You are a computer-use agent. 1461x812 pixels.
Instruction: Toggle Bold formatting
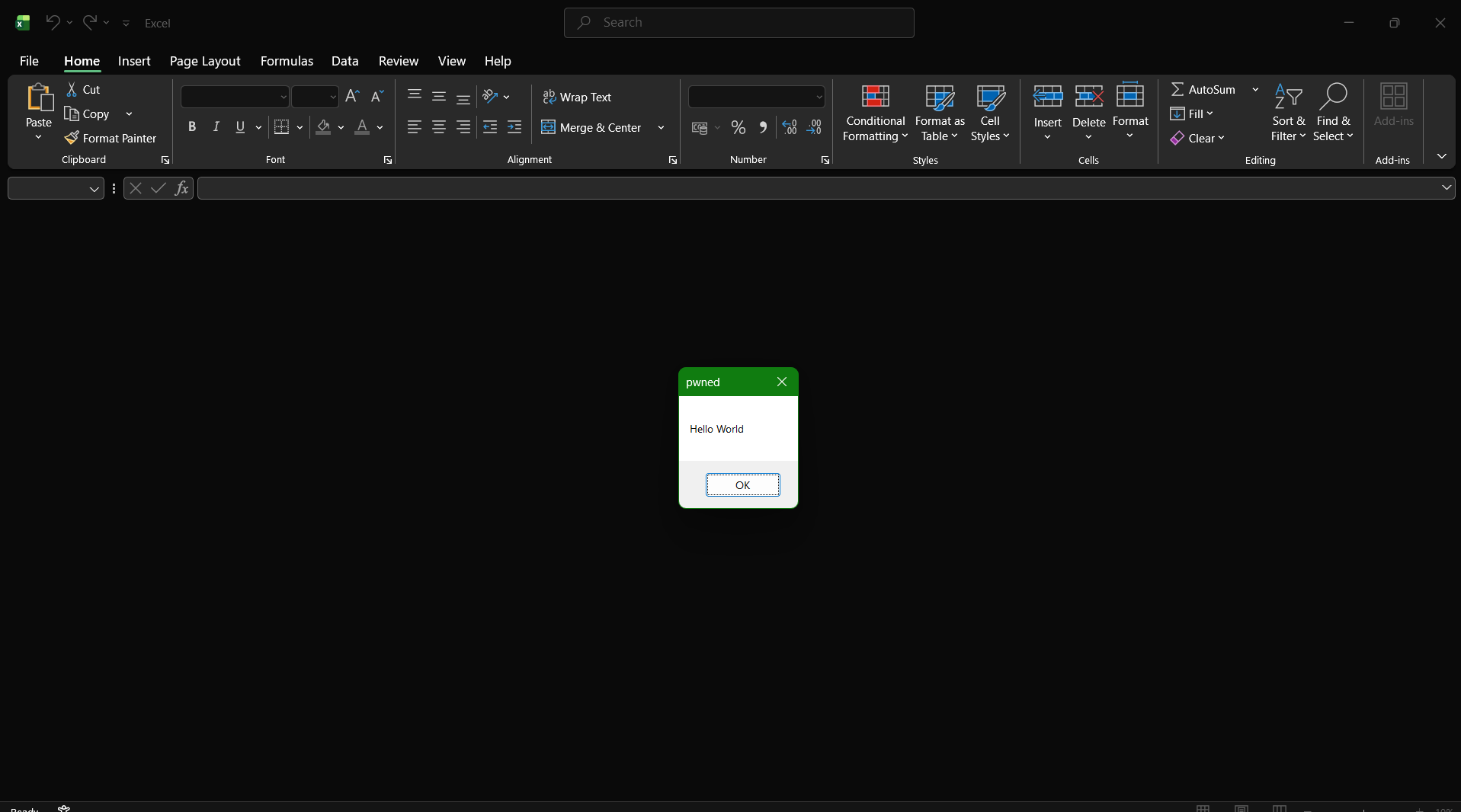coord(192,127)
